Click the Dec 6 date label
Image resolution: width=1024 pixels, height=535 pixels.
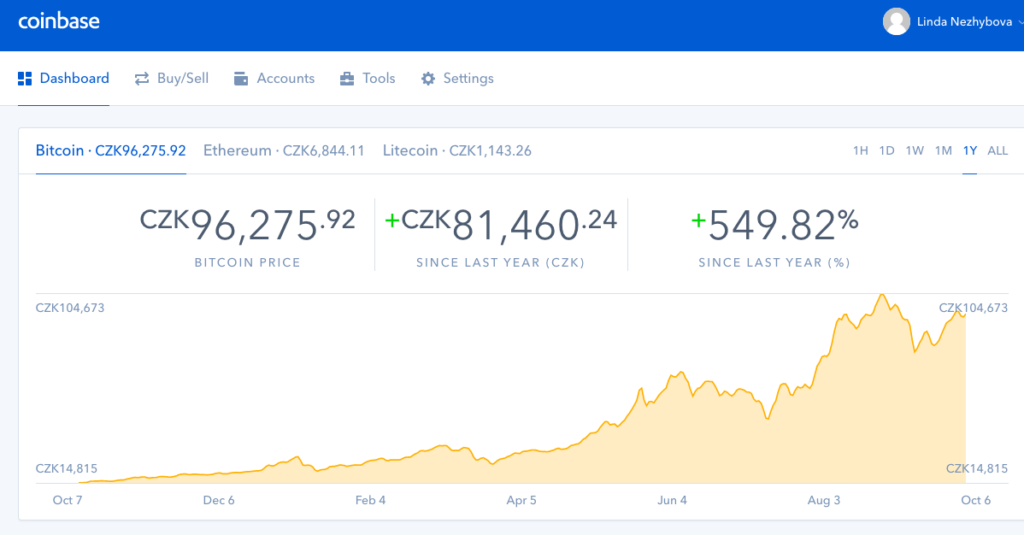coord(219,500)
